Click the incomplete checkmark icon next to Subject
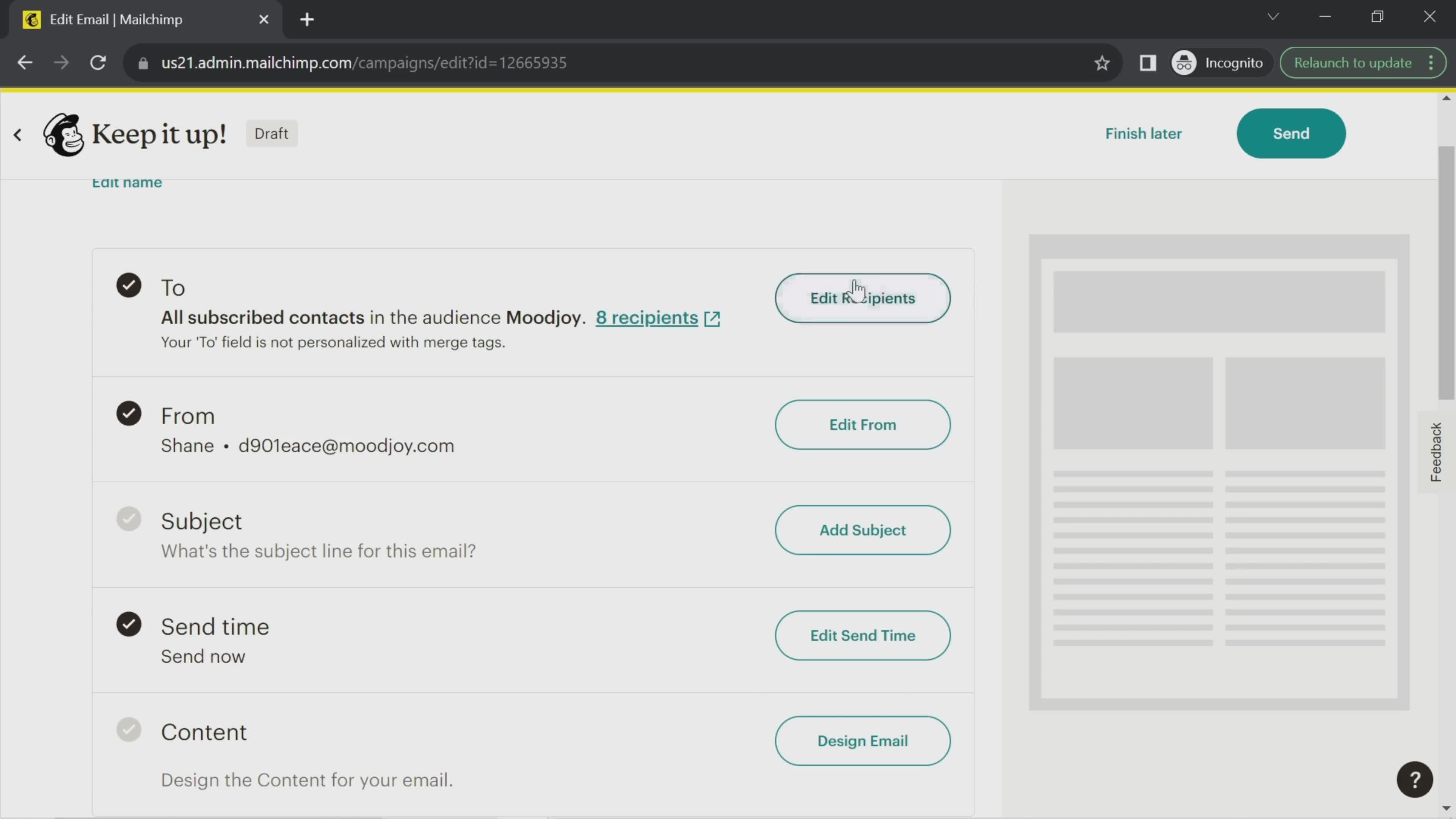This screenshot has height=819, width=1456. (x=129, y=519)
